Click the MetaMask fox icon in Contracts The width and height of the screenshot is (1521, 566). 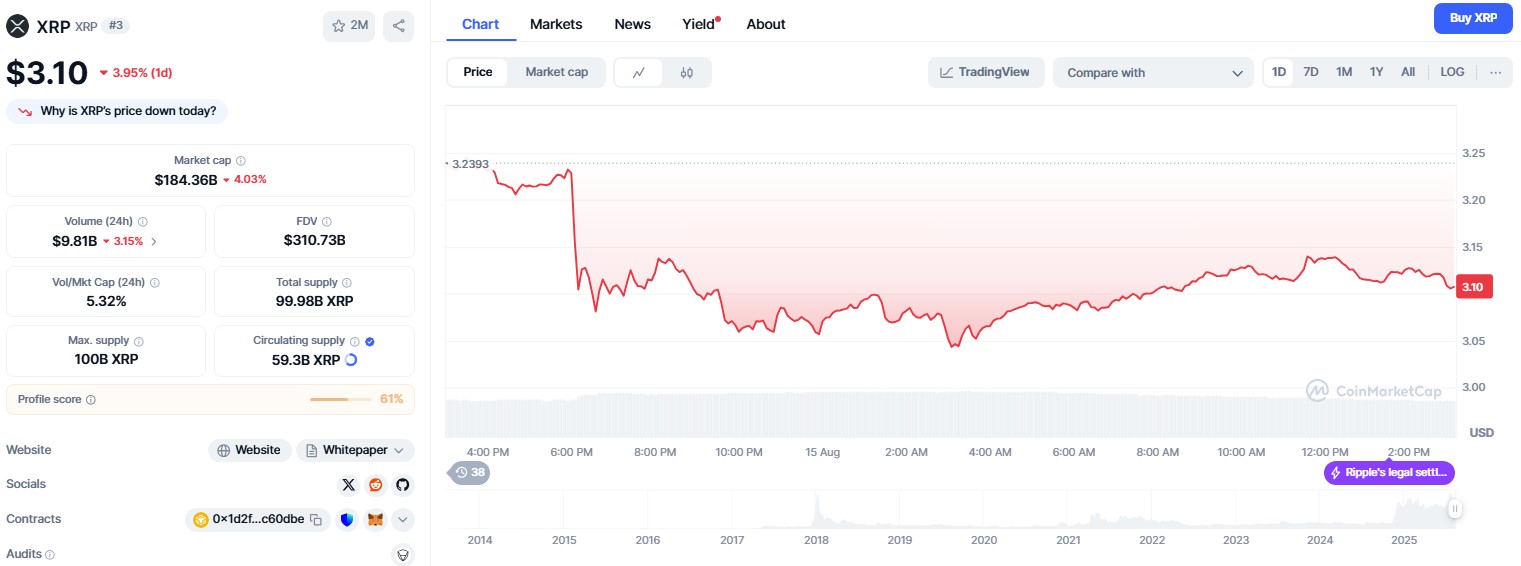coord(375,520)
